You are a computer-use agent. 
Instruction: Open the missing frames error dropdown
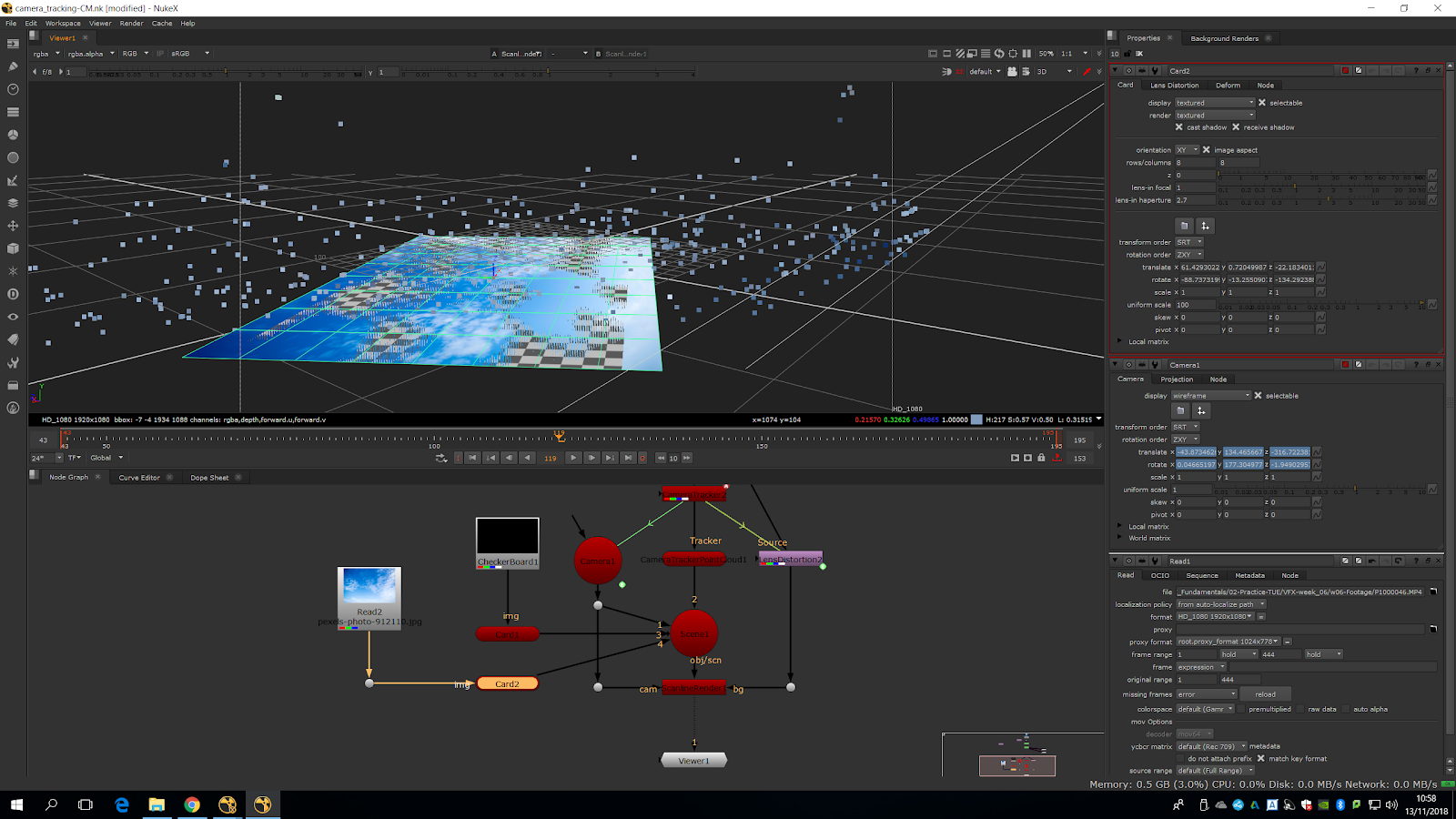[x=1207, y=694]
